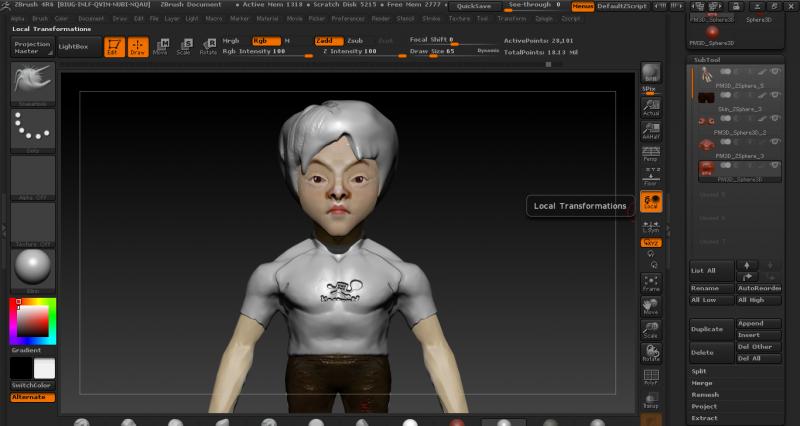800x426 pixels.
Task: Activate the Edit mode button
Action: (x=114, y=47)
